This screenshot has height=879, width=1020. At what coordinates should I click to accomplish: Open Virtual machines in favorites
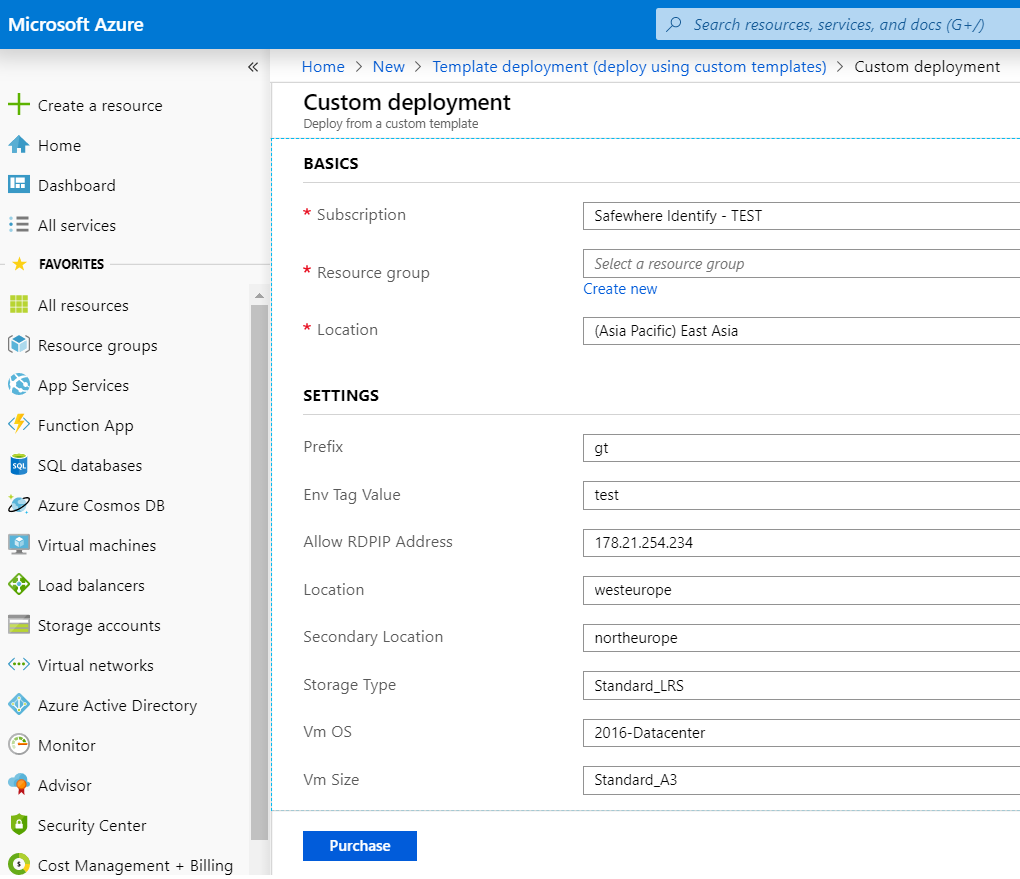(x=97, y=546)
